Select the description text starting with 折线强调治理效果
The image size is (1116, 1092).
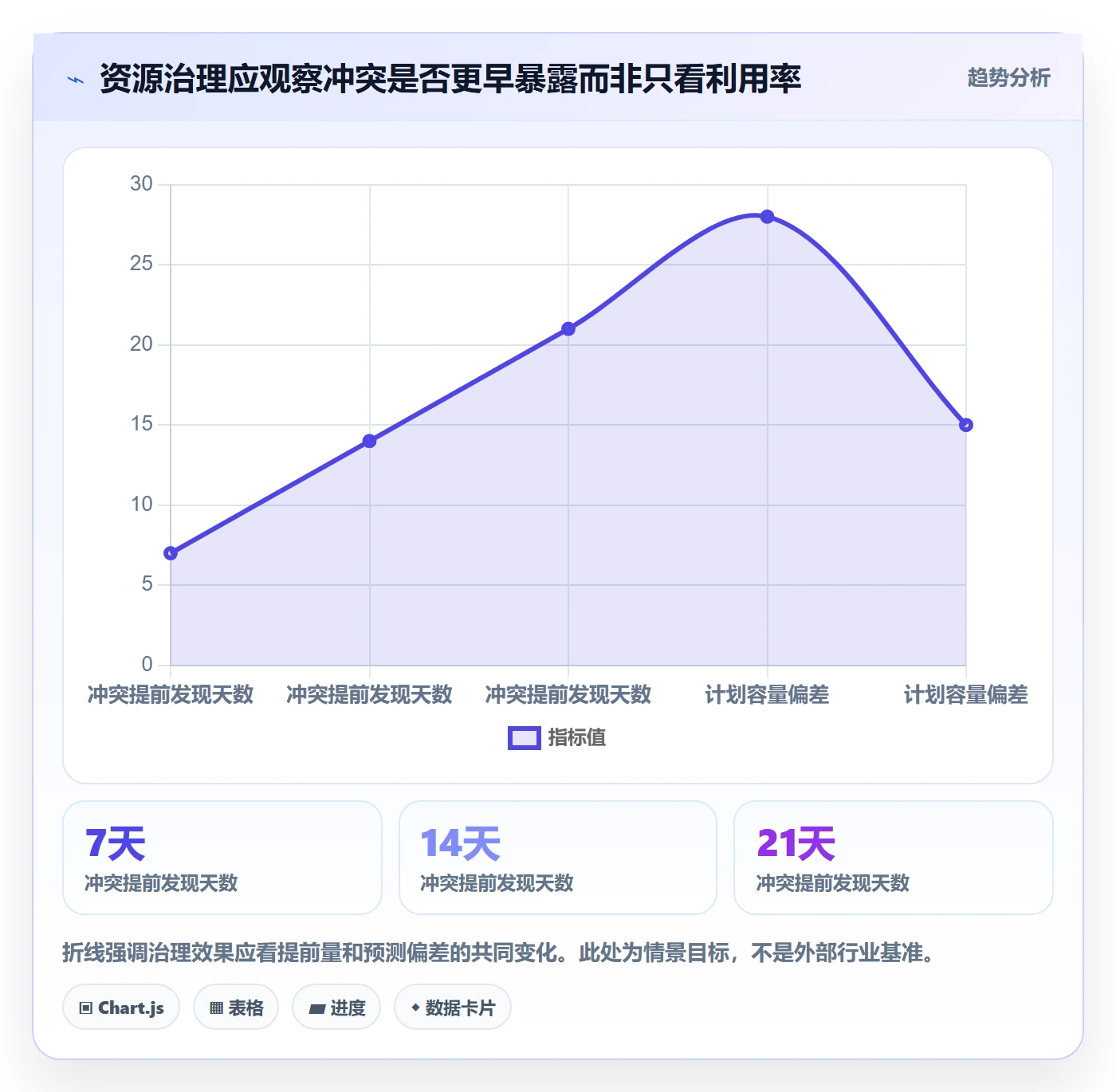(501, 953)
